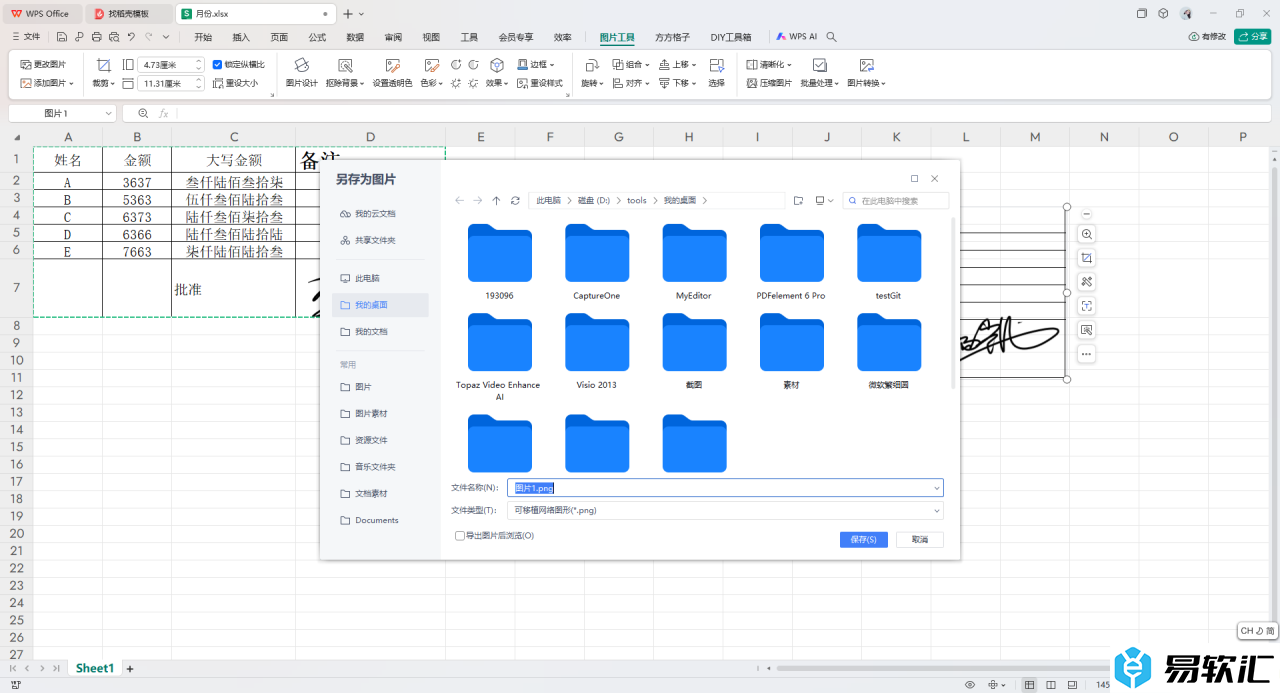Click the zoom-in icon beside selected picture
Viewport: 1280px width, 693px height.
1087,234
